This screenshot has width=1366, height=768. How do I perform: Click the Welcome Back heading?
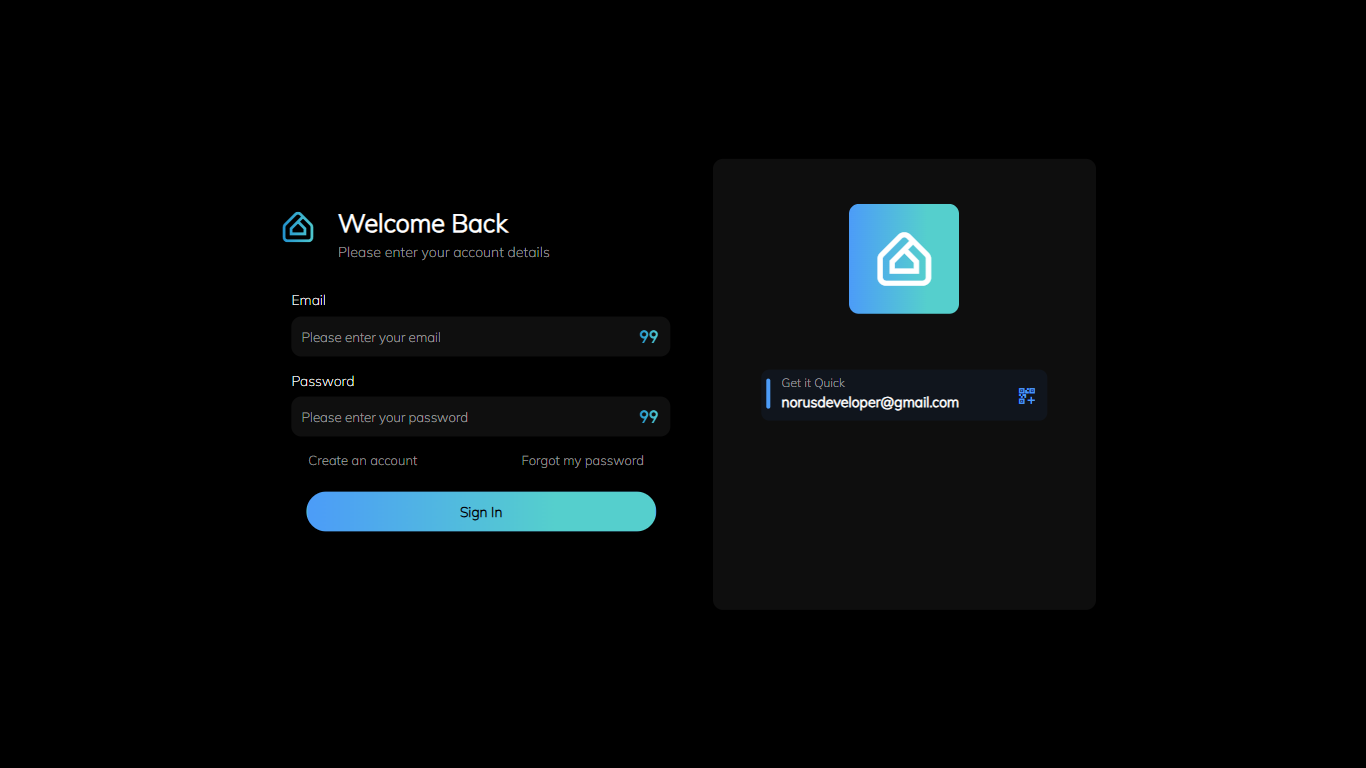[423, 223]
